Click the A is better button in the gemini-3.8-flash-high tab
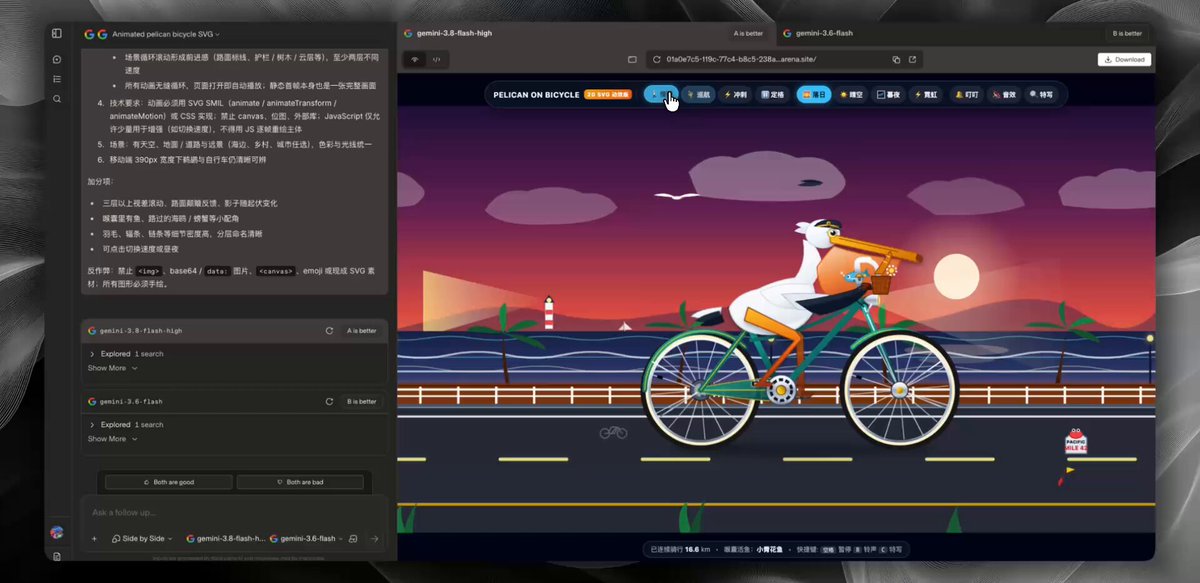This screenshot has width=1200, height=583. (748, 33)
